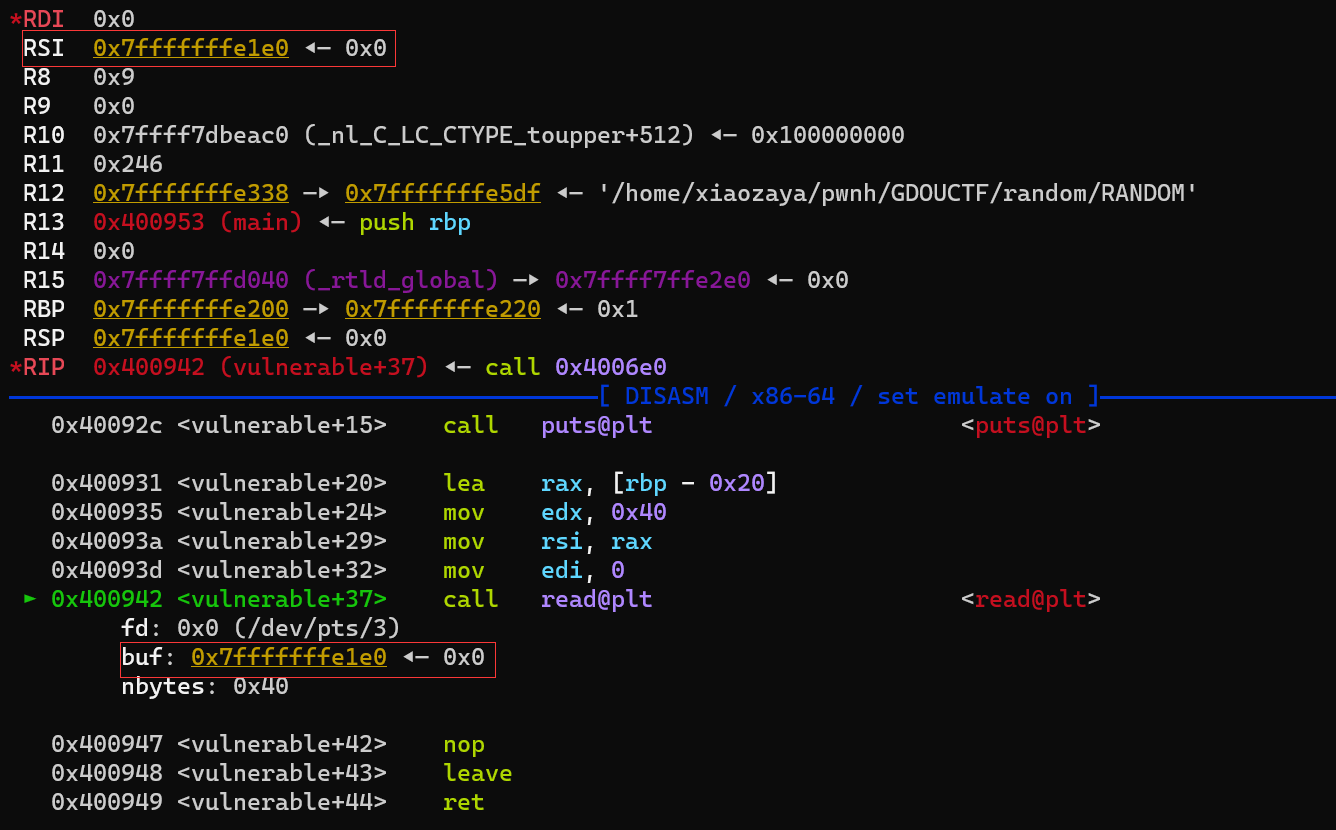Click the R10 address 0x7ffff7dbeac0

tap(191, 135)
